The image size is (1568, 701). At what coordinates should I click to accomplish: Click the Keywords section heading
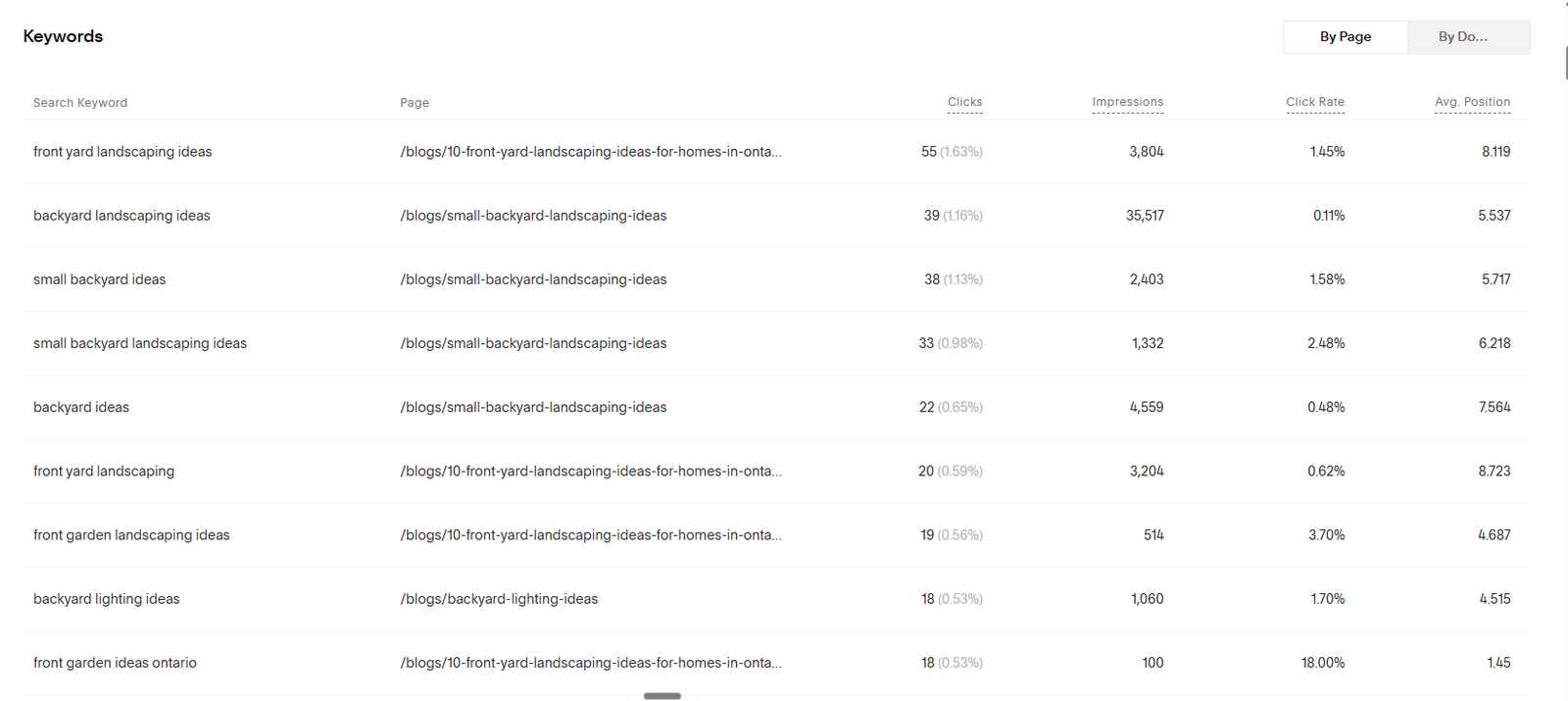coord(63,36)
